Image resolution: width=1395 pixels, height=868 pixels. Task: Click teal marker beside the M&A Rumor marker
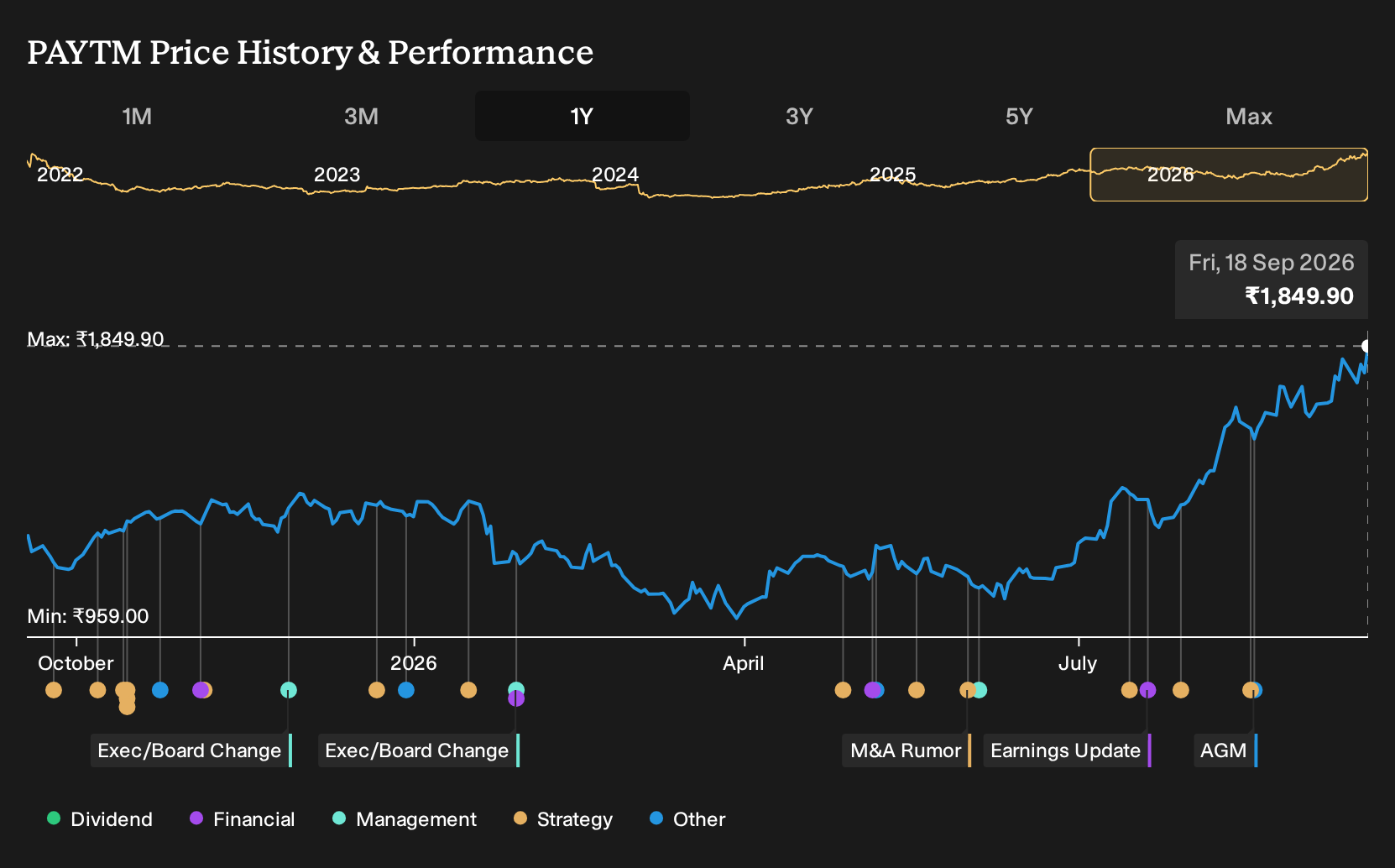pyautogui.click(x=980, y=690)
